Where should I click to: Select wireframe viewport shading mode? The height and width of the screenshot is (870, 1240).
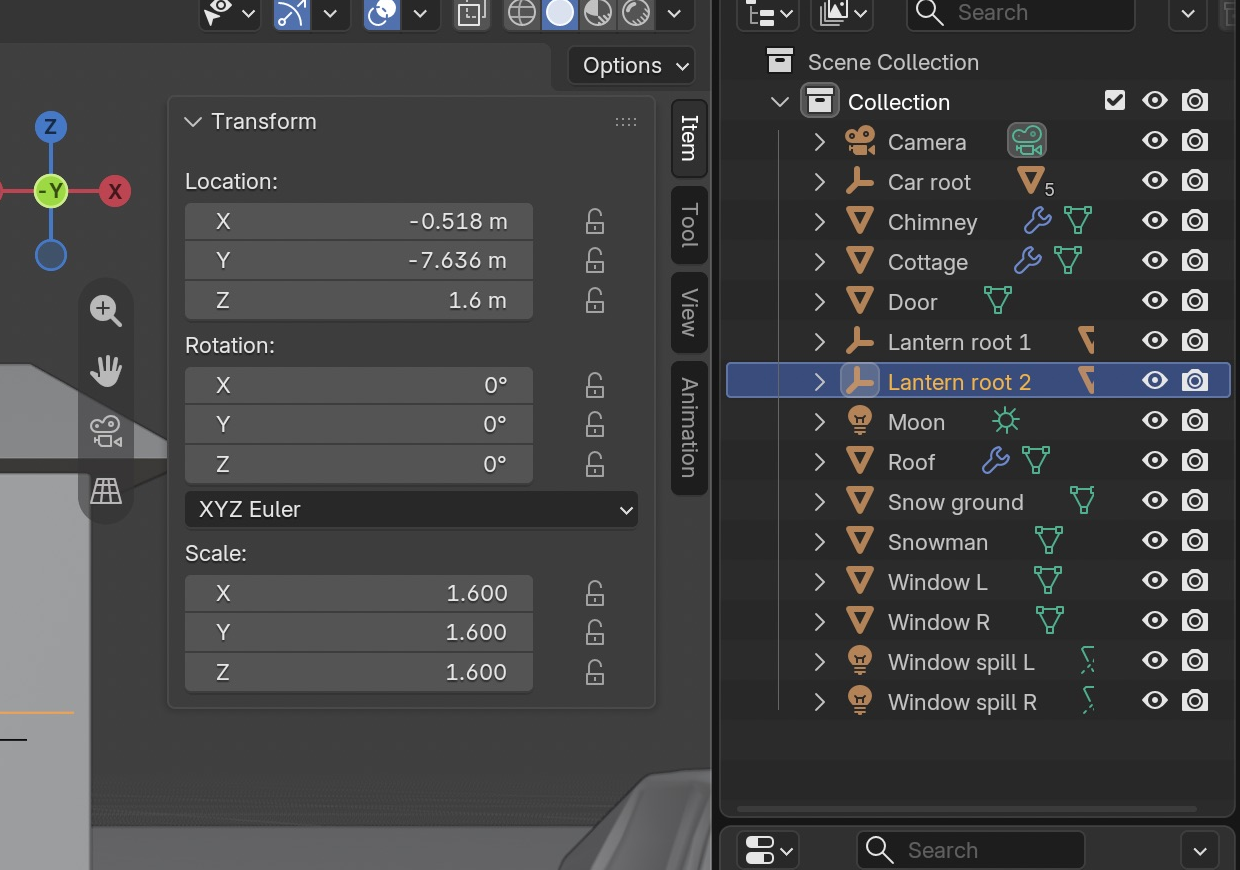(x=522, y=13)
